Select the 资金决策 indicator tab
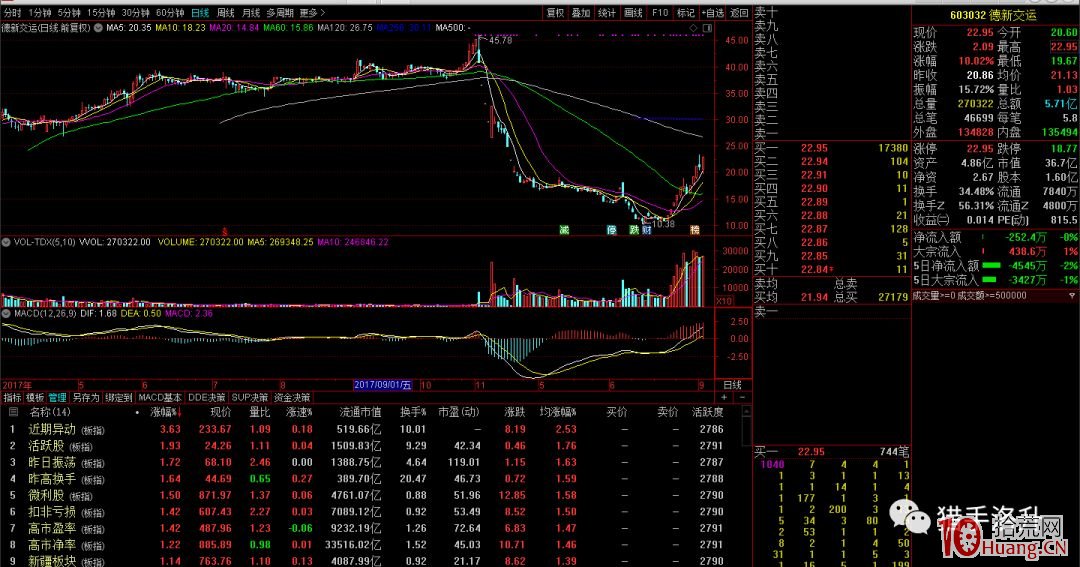 point(292,398)
